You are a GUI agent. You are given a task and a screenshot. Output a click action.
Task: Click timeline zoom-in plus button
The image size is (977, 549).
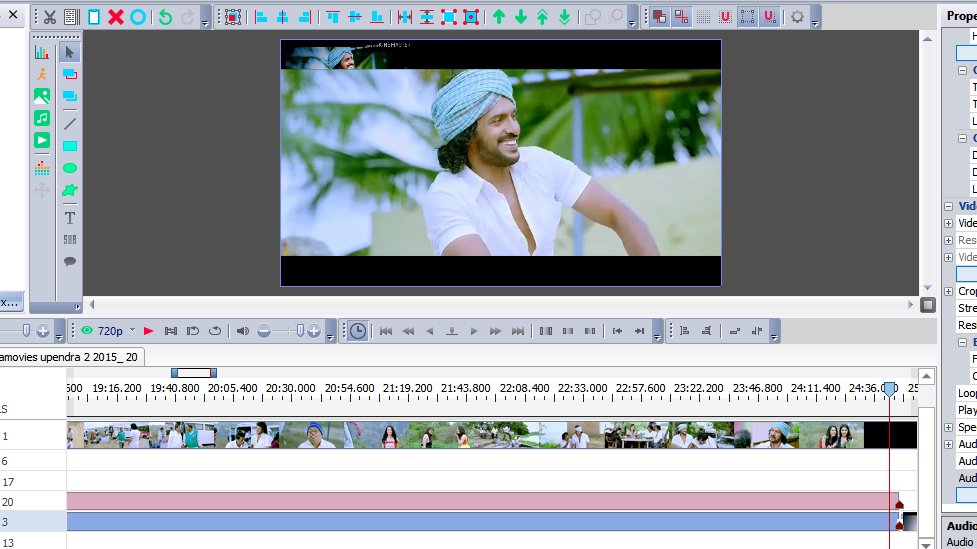tap(42, 331)
